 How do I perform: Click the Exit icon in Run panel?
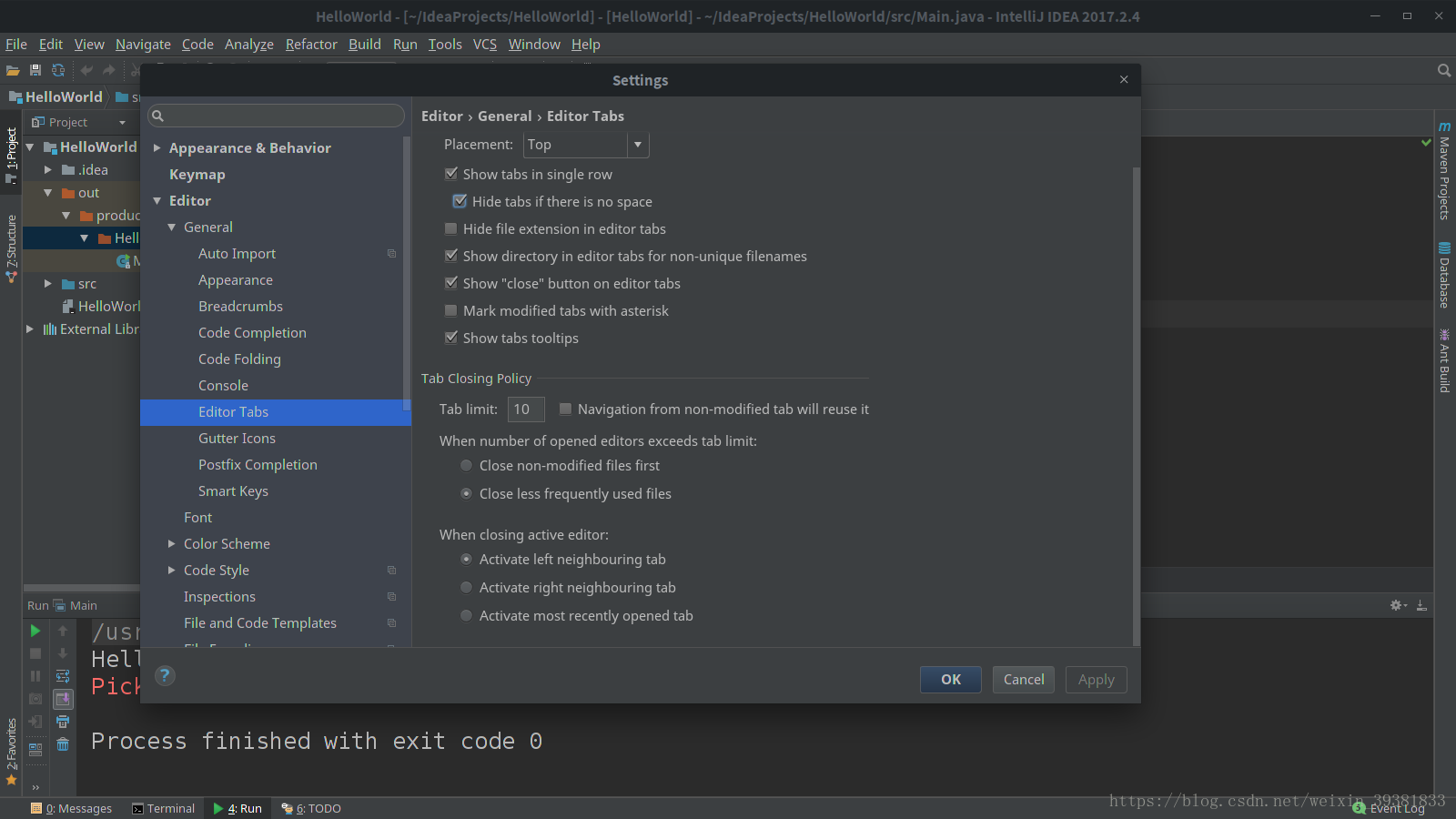coord(35,722)
